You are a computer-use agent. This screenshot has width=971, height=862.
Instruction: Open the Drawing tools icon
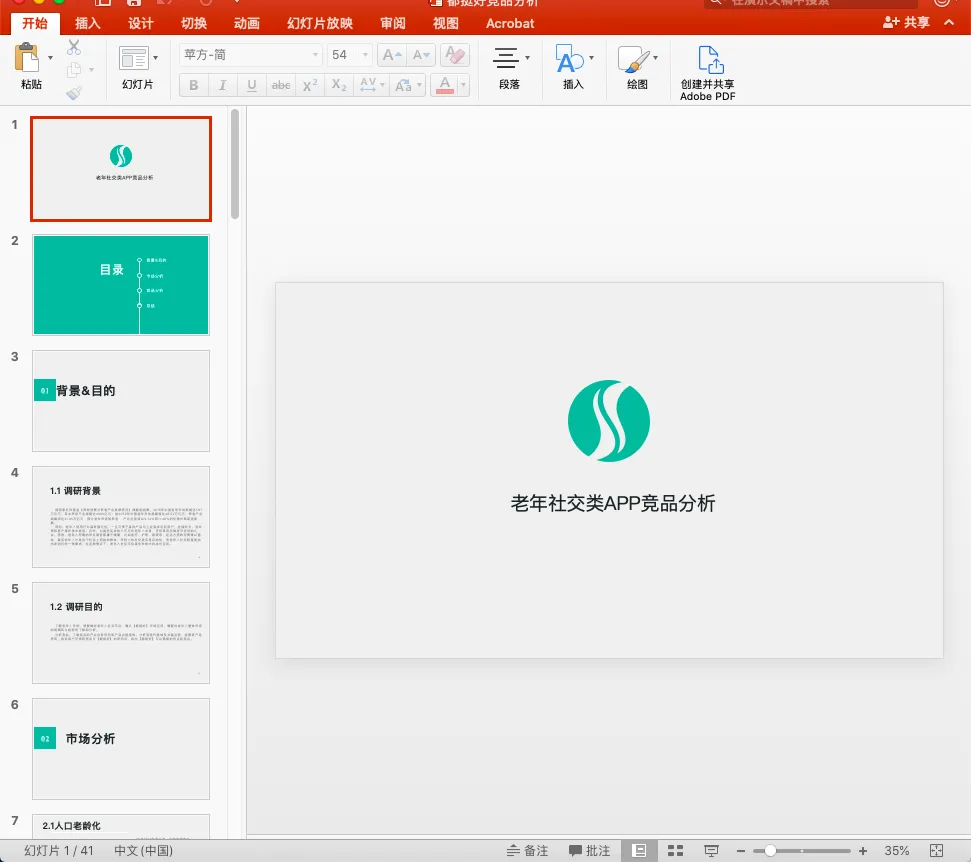(633, 59)
